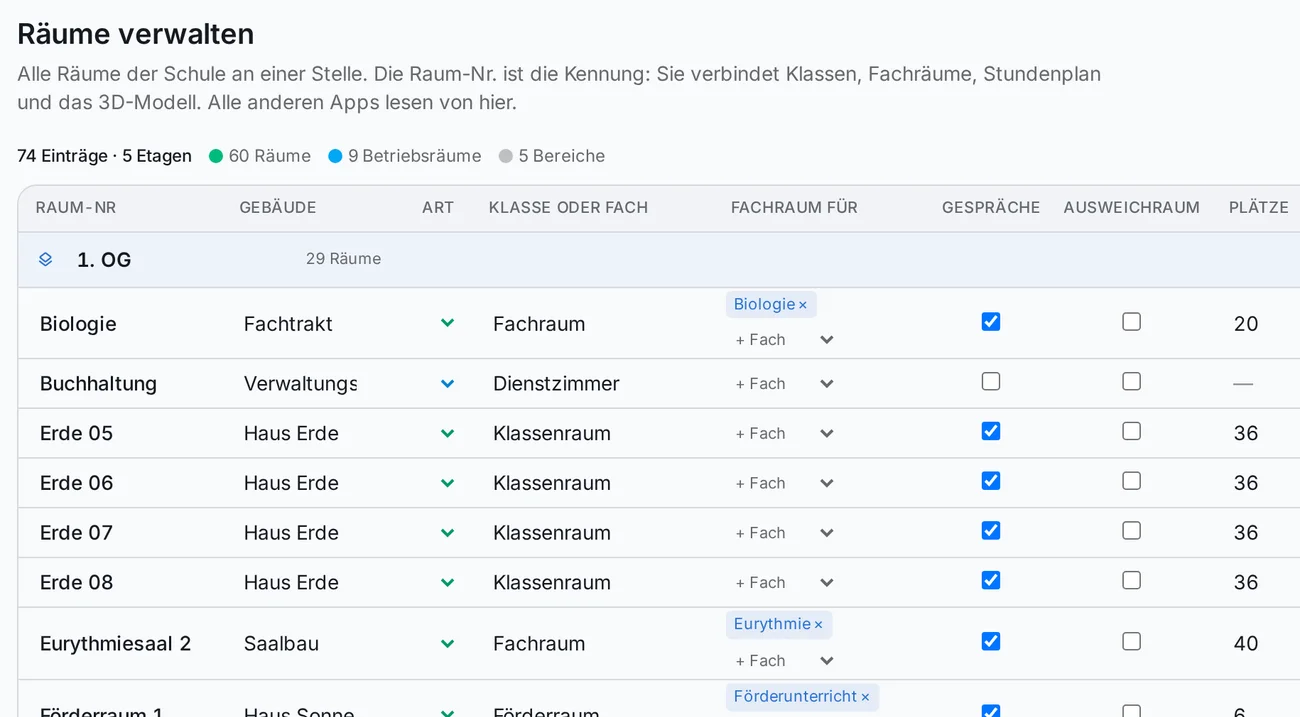Select the Erde 06 room name
The width and height of the screenshot is (1300, 717).
point(76,484)
